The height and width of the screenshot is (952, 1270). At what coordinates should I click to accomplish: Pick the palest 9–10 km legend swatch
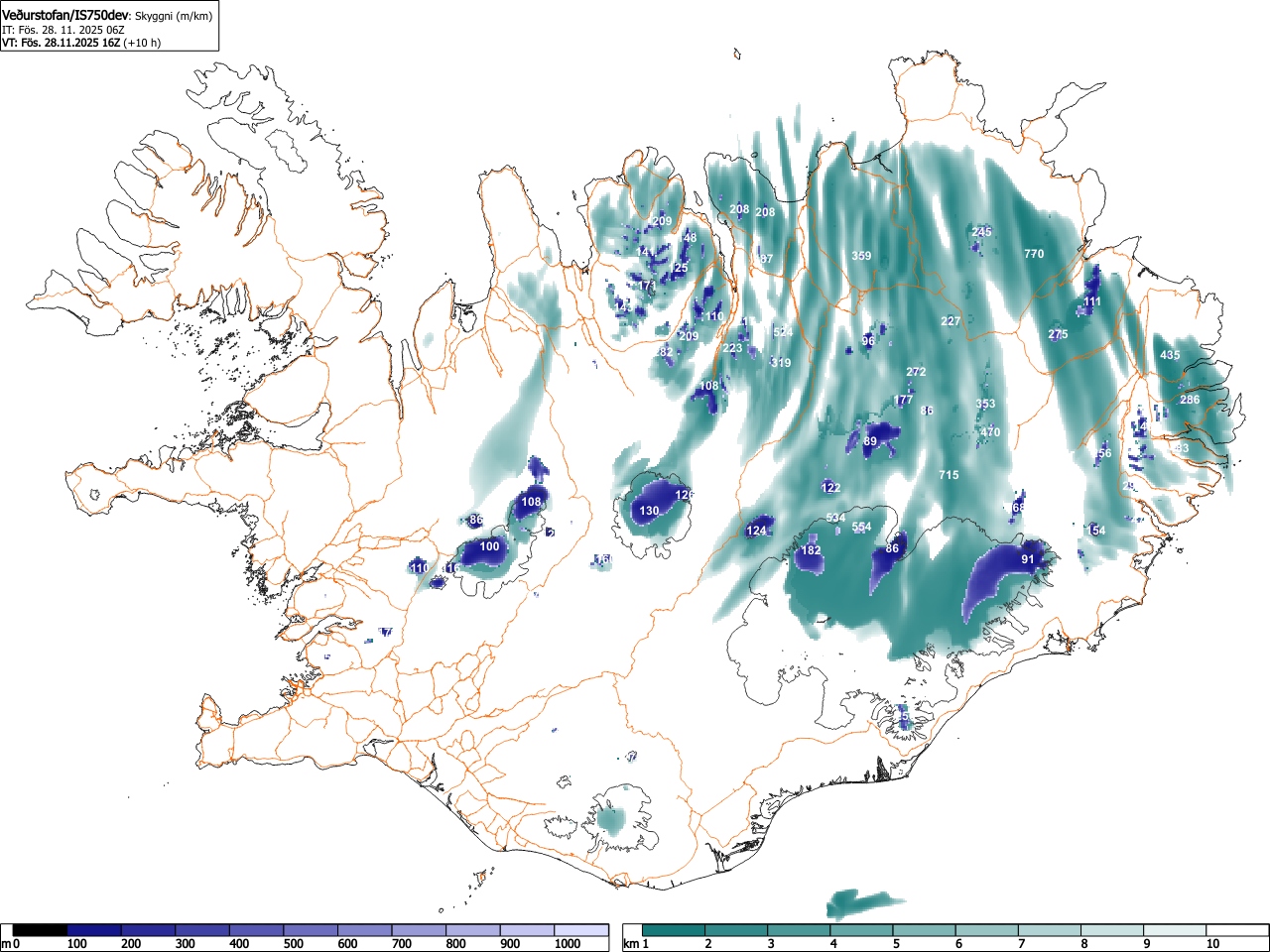coord(1176,930)
